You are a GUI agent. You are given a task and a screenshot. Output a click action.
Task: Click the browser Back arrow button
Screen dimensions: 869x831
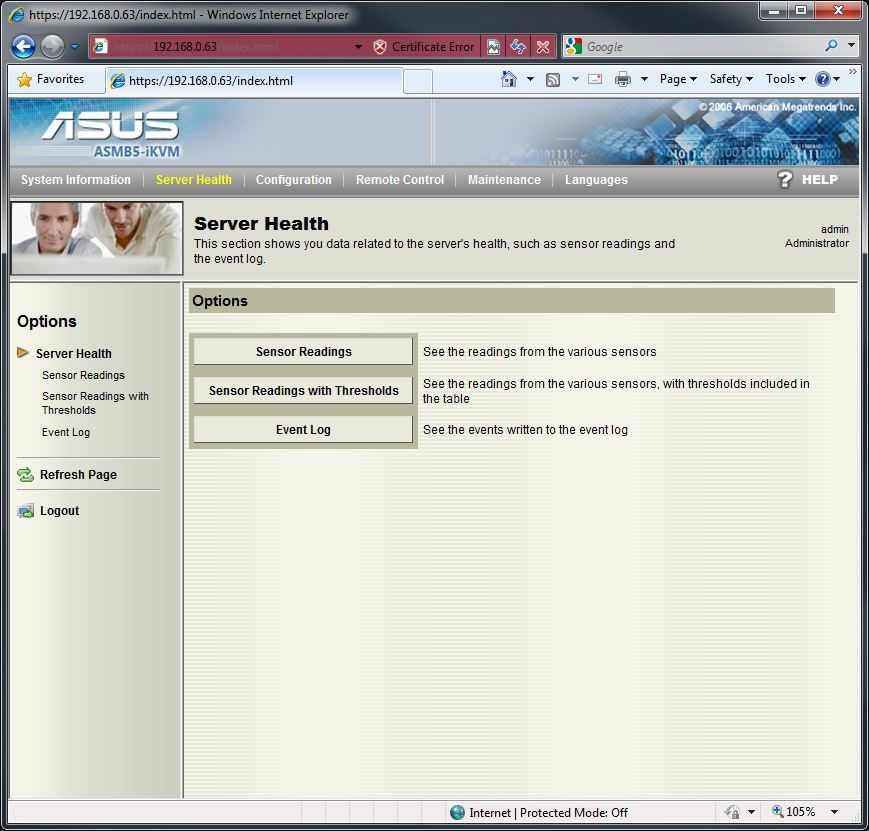coord(23,46)
